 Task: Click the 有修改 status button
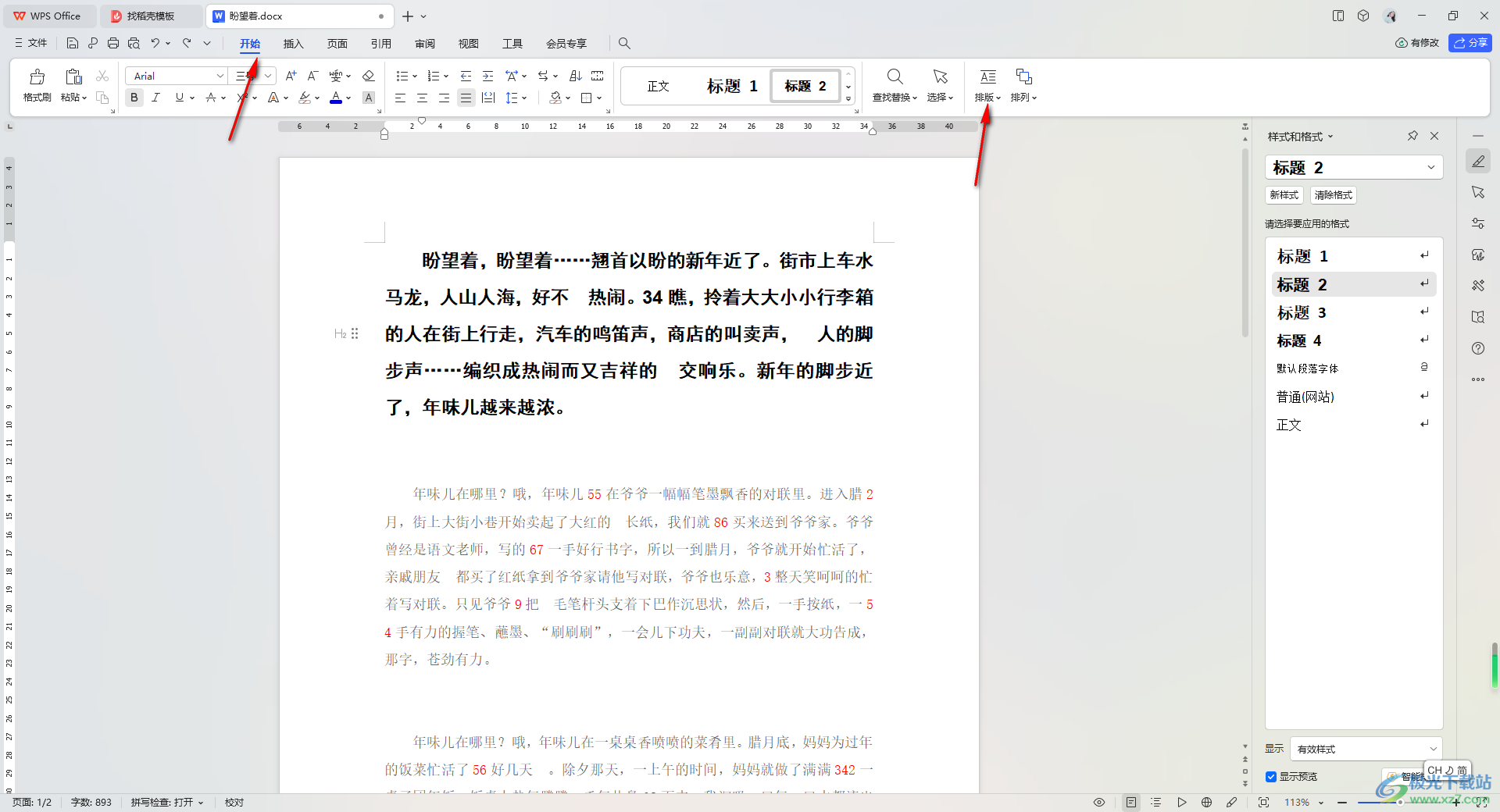coord(1416,43)
